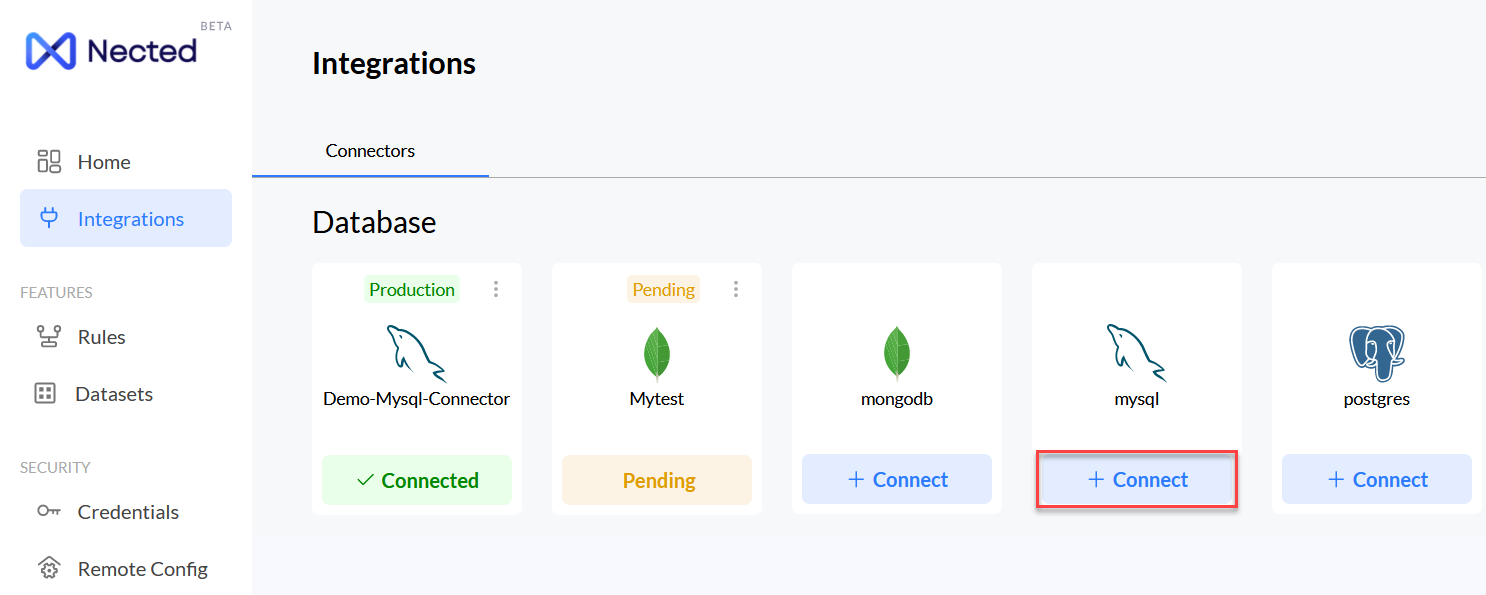This screenshot has height=595, width=1486.
Task: Click the mongodb leaf logo
Action: [x=897, y=353]
